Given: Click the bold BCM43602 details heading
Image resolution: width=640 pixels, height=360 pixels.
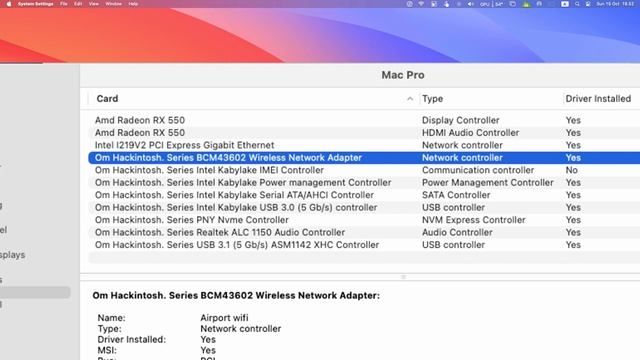Looking at the screenshot, I should [236, 296].
